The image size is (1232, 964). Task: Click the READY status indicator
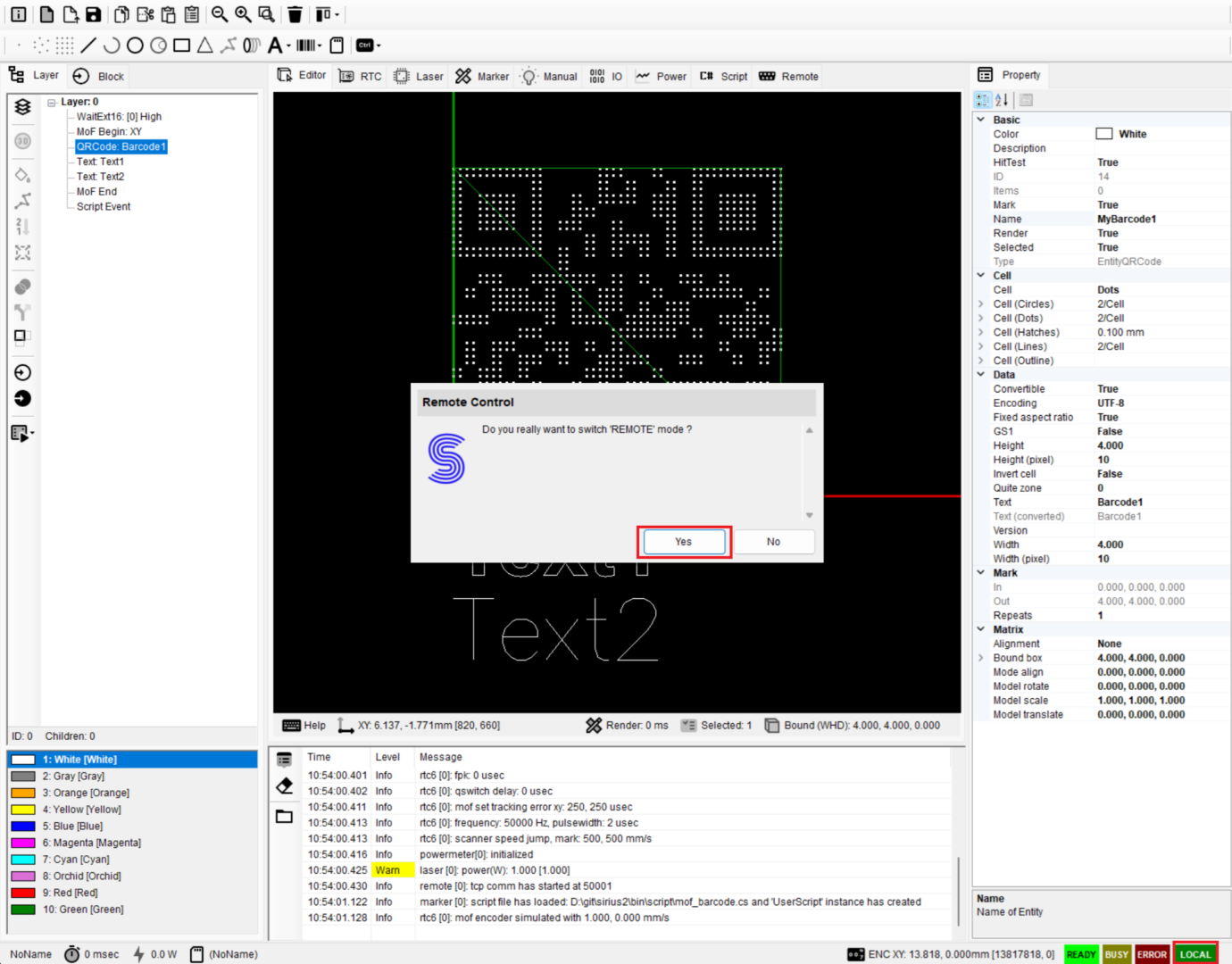1081,954
